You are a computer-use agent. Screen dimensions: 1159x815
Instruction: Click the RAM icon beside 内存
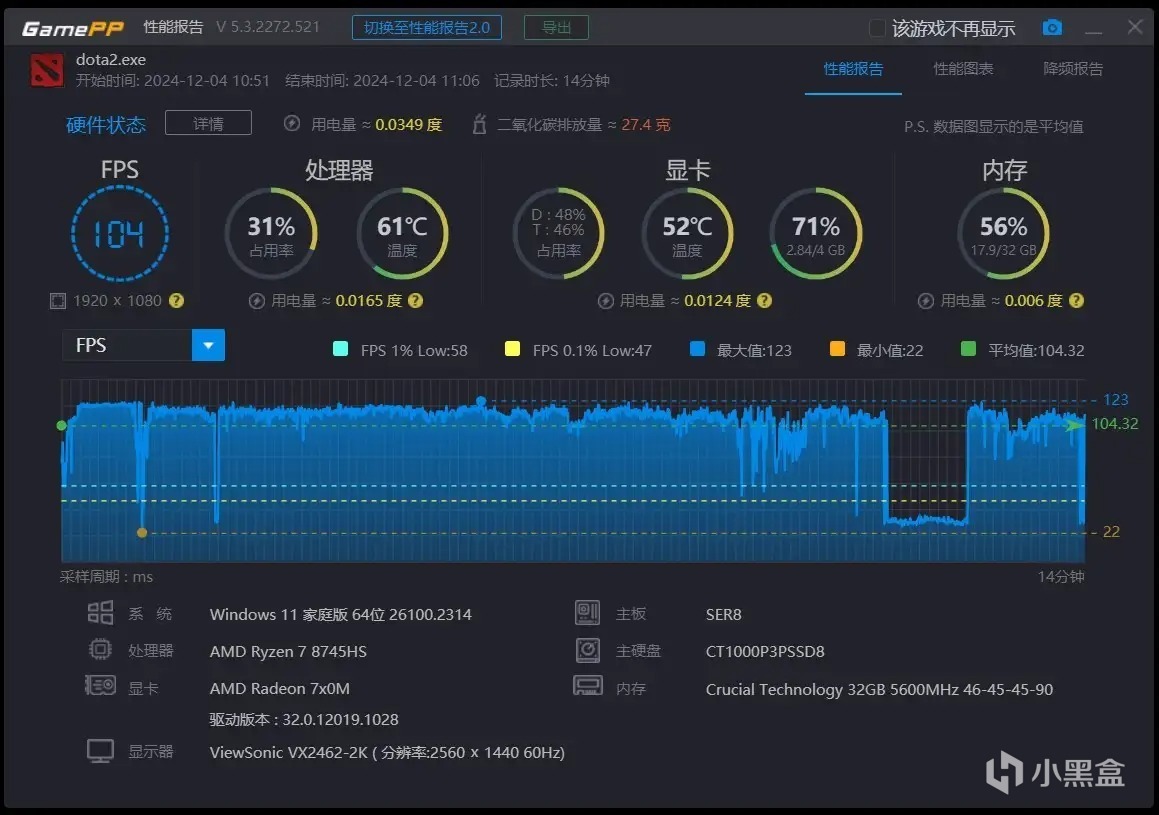pyautogui.click(x=588, y=686)
